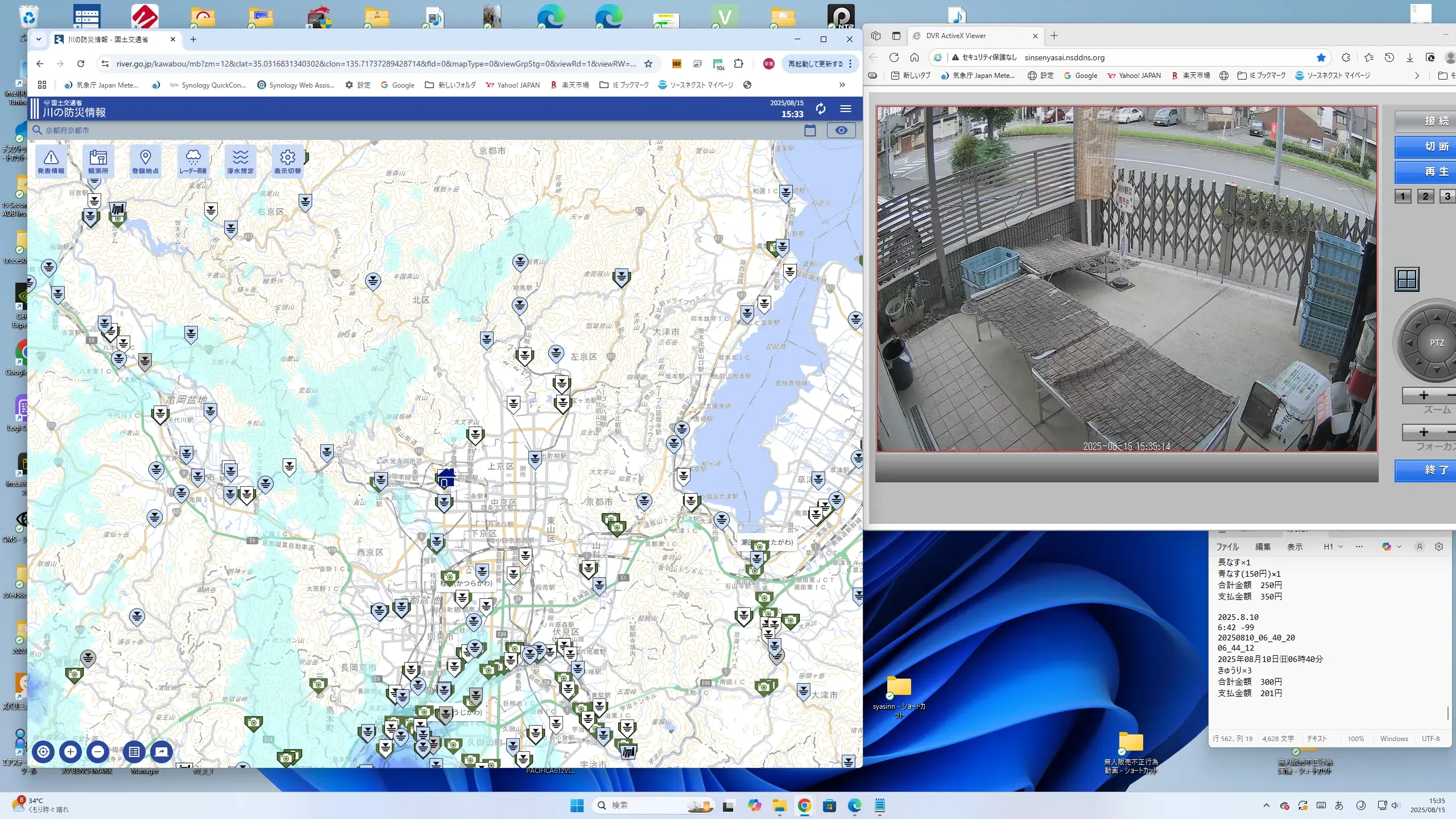Open the calendar date picker icon

coord(810,130)
